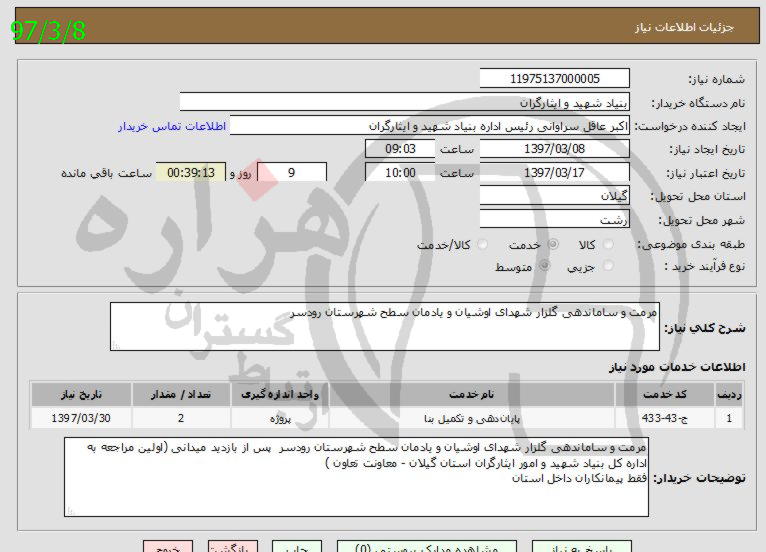Click the نوع فرآیند خرید label
The height and width of the screenshot is (552, 766).
[x=704, y=267]
